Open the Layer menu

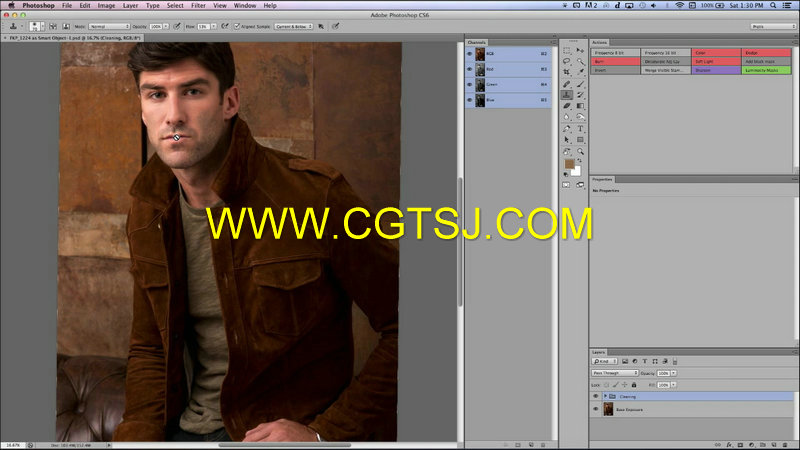(x=131, y=6)
